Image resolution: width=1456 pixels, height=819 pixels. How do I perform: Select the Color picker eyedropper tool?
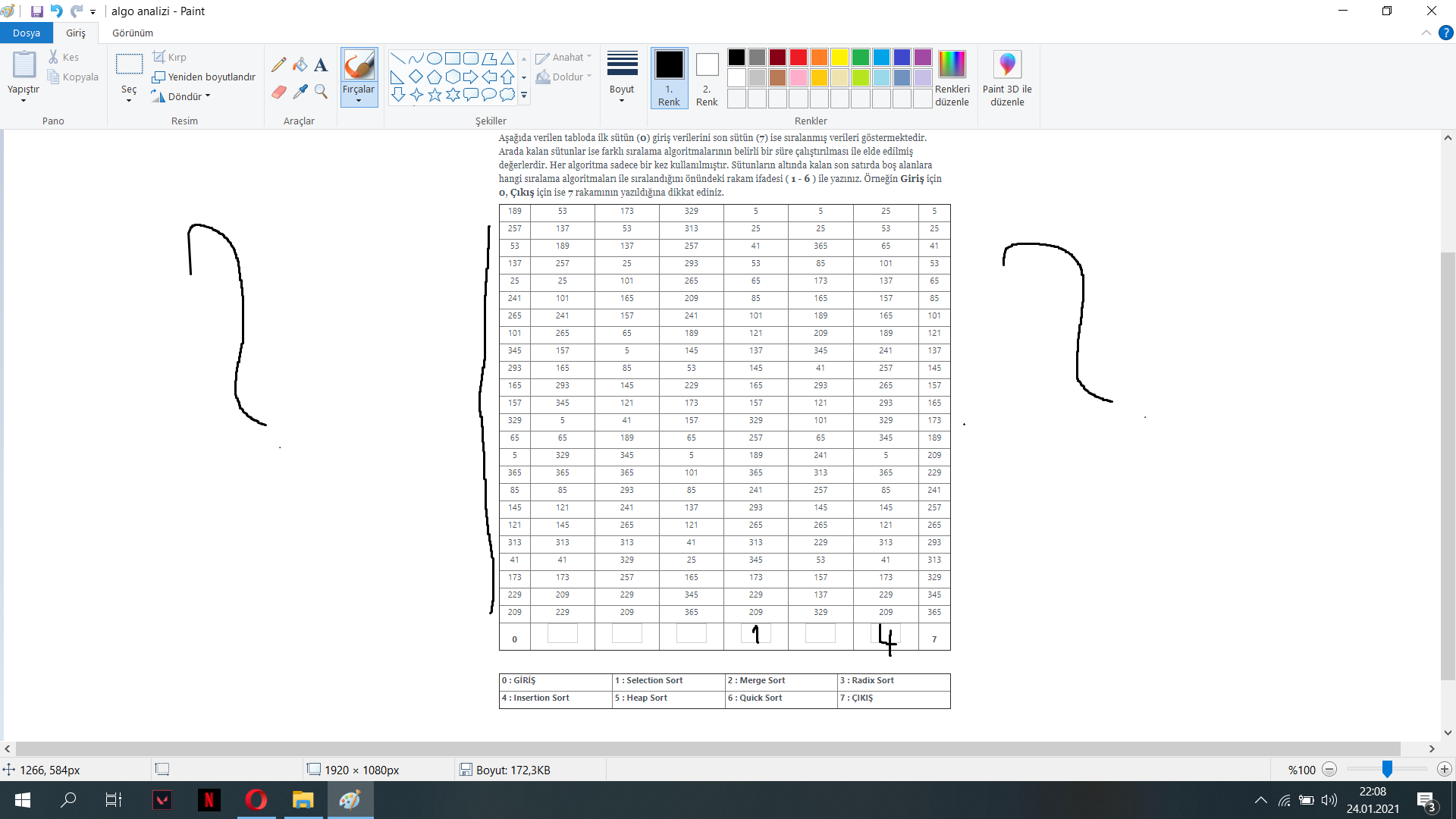[300, 92]
